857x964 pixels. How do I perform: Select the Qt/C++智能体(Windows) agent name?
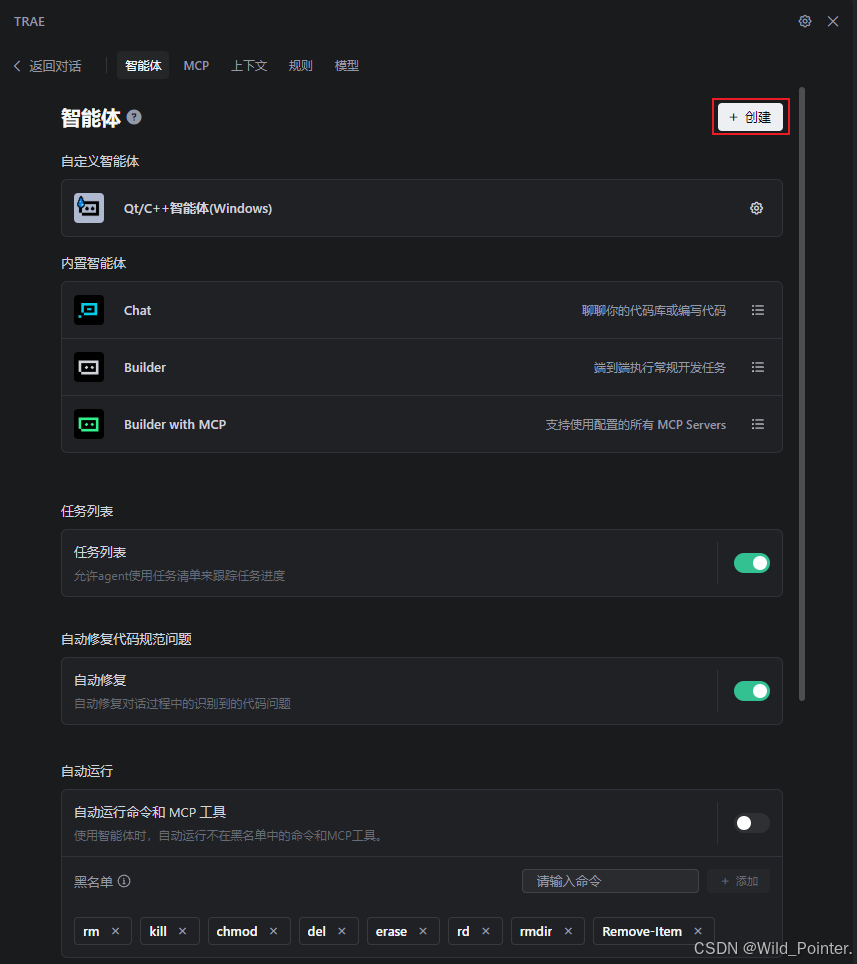click(x=198, y=208)
